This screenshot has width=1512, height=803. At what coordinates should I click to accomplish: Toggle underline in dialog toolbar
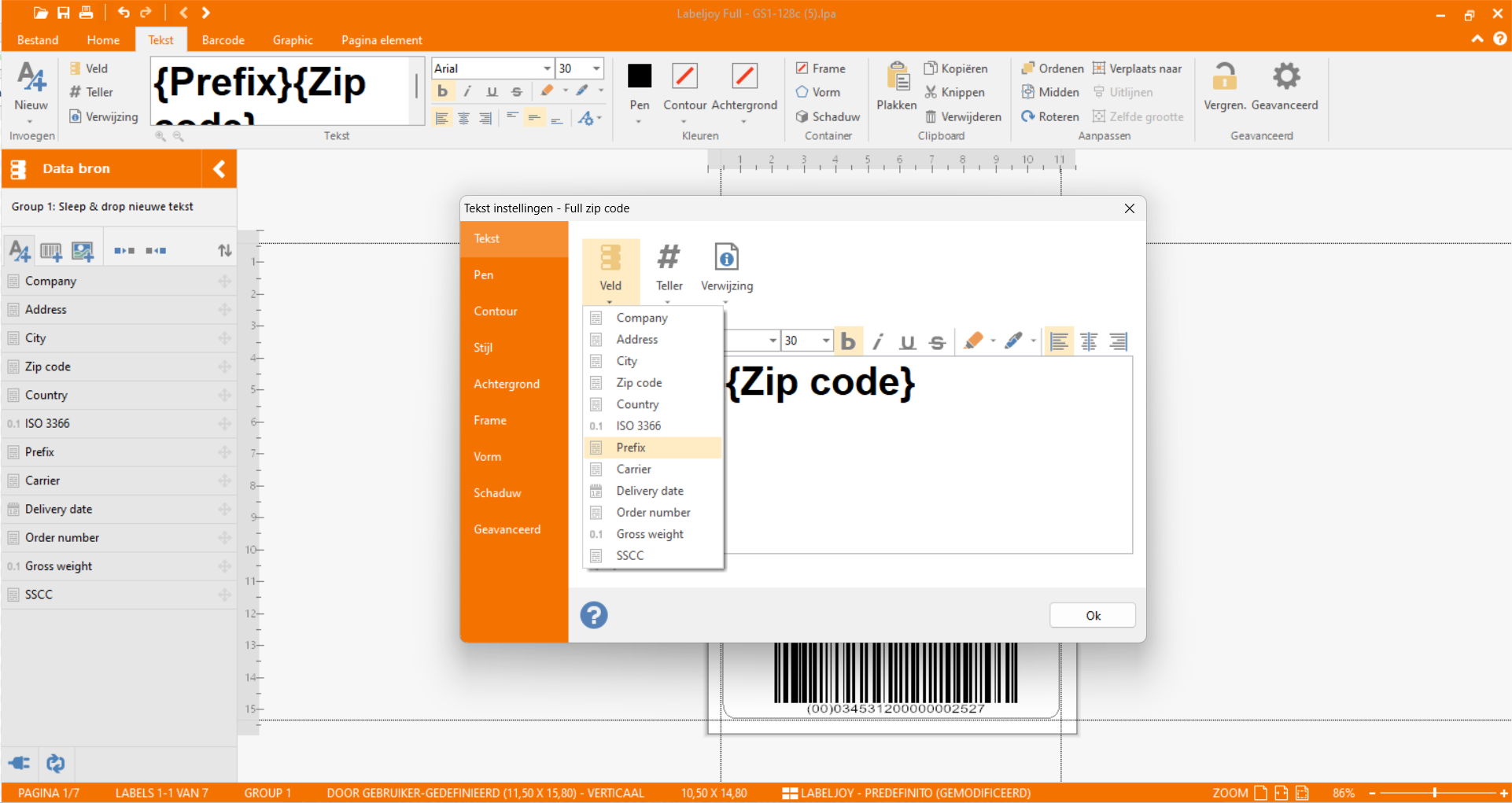tap(907, 341)
